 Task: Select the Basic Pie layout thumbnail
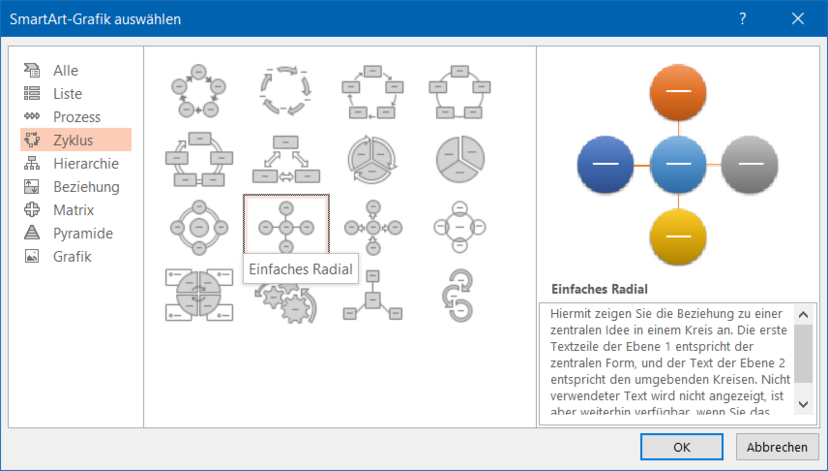tap(460, 159)
